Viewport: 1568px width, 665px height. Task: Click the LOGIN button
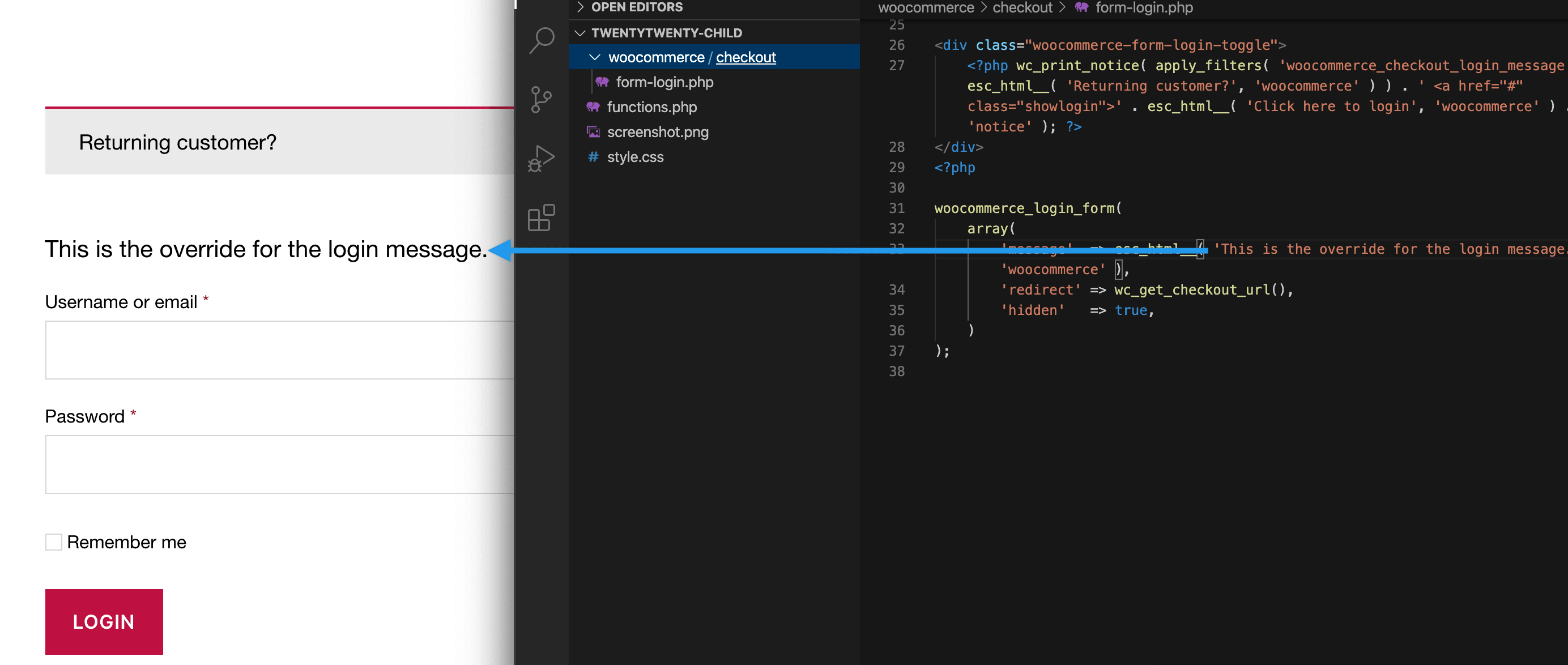coord(104,622)
